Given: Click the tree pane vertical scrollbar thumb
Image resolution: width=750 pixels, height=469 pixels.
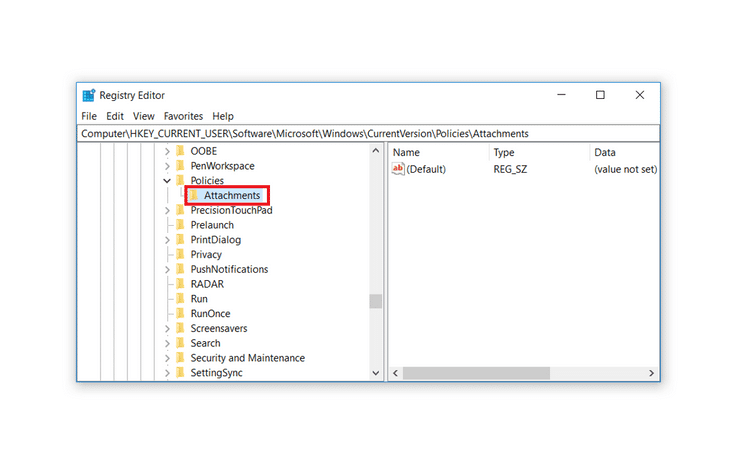Looking at the screenshot, I should click(376, 301).
